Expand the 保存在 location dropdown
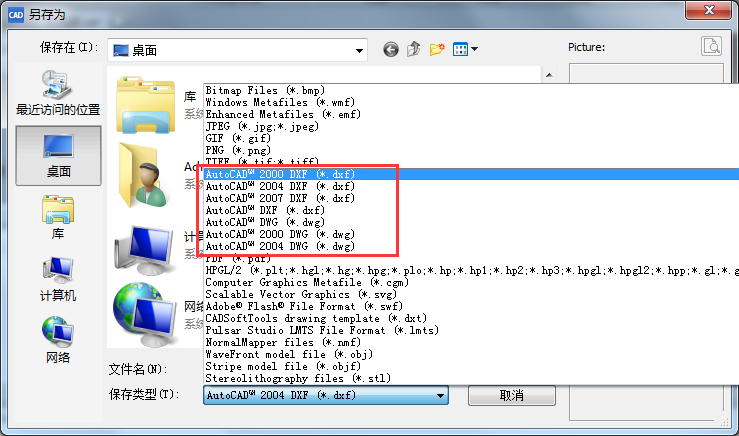This screenshot has width=739, height=436. point(359,50)
